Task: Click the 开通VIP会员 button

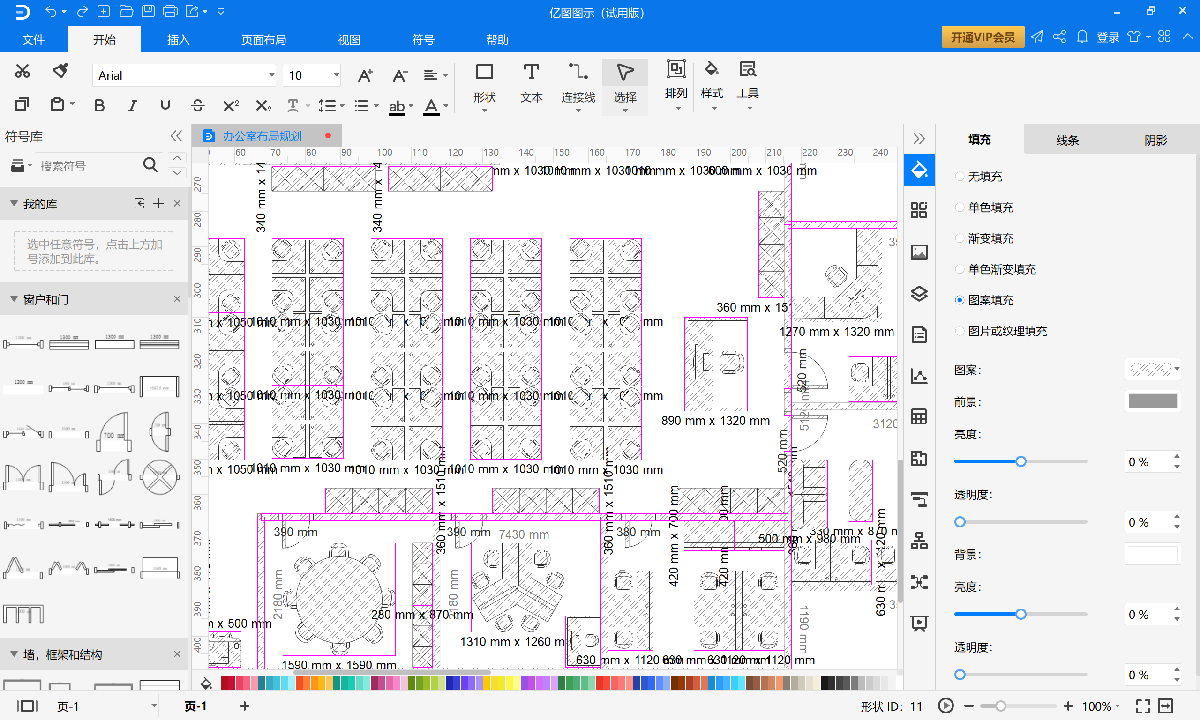Action: [x=983, y=37]
